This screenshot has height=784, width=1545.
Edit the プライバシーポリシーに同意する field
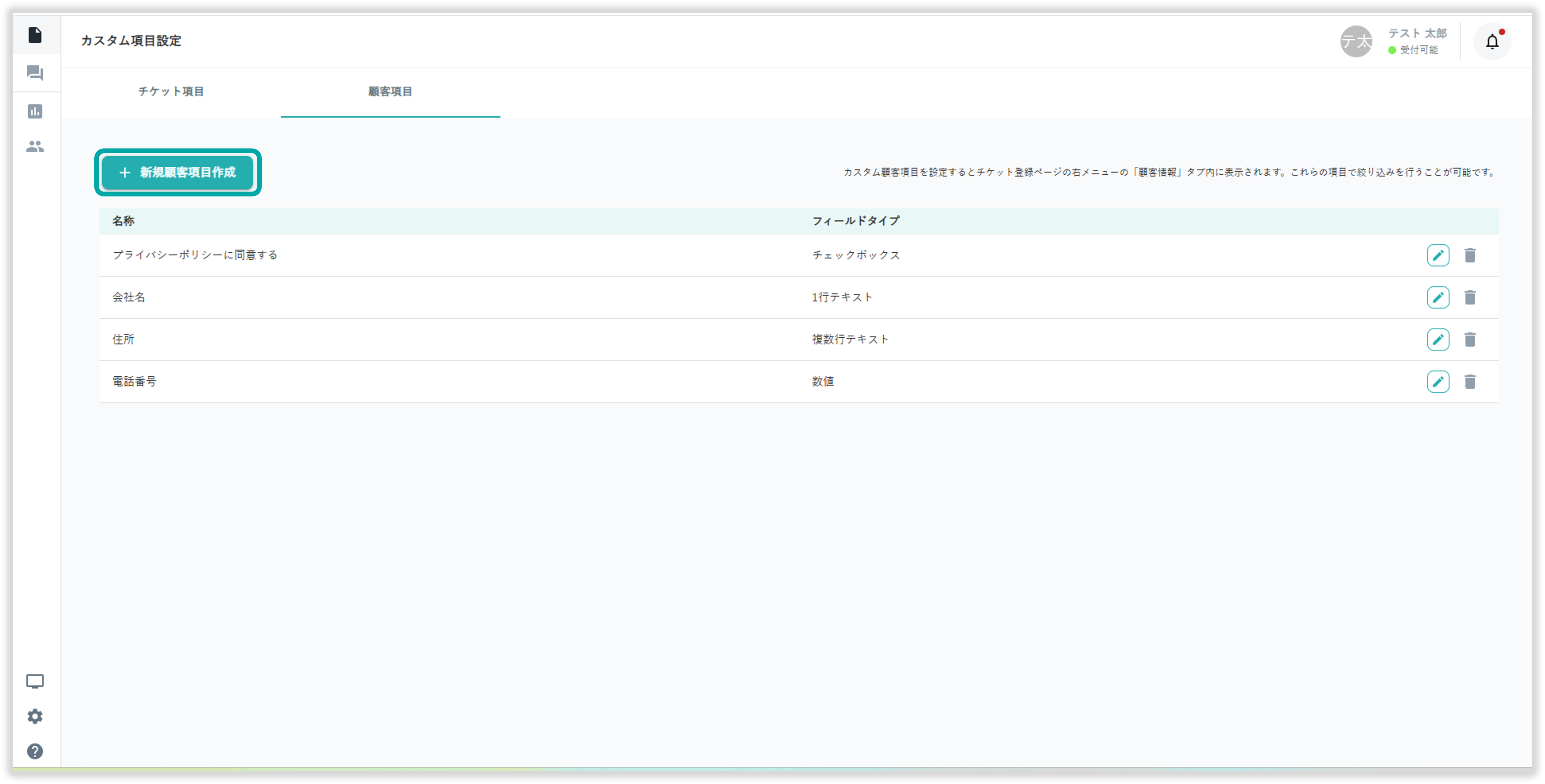tap(1438, 255)
